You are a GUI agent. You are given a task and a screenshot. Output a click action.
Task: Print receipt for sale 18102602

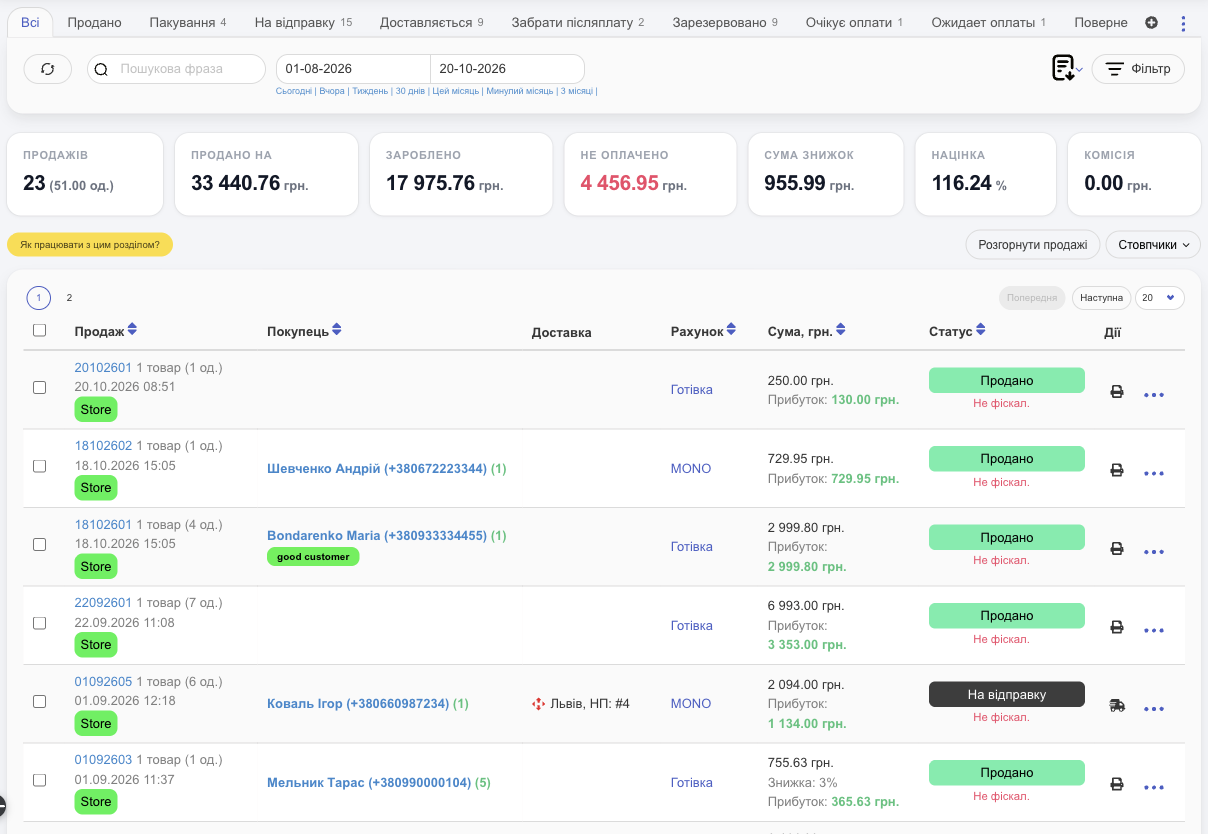coord(1117,470)
